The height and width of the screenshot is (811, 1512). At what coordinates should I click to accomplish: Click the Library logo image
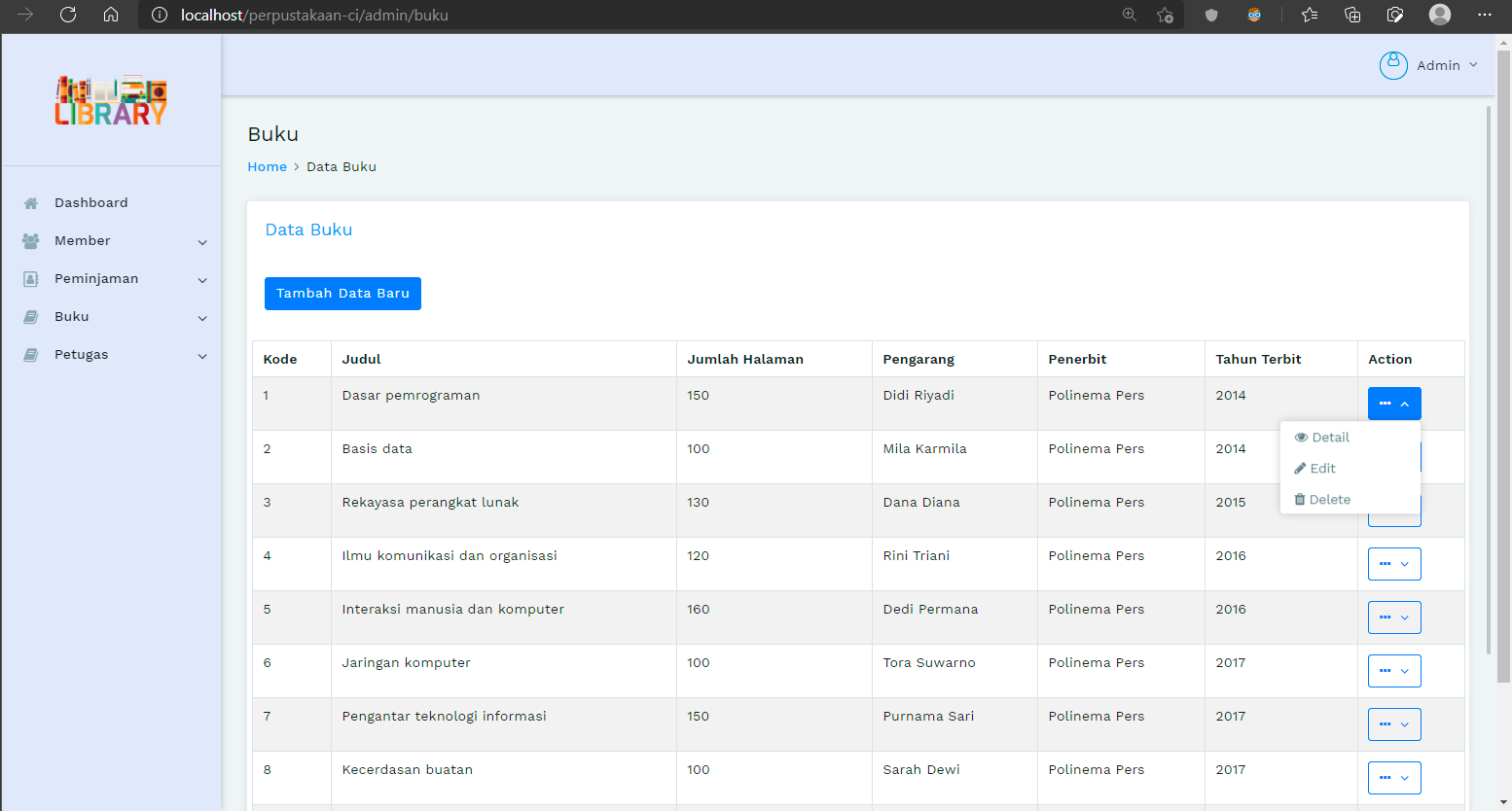[x=111, y=100]
